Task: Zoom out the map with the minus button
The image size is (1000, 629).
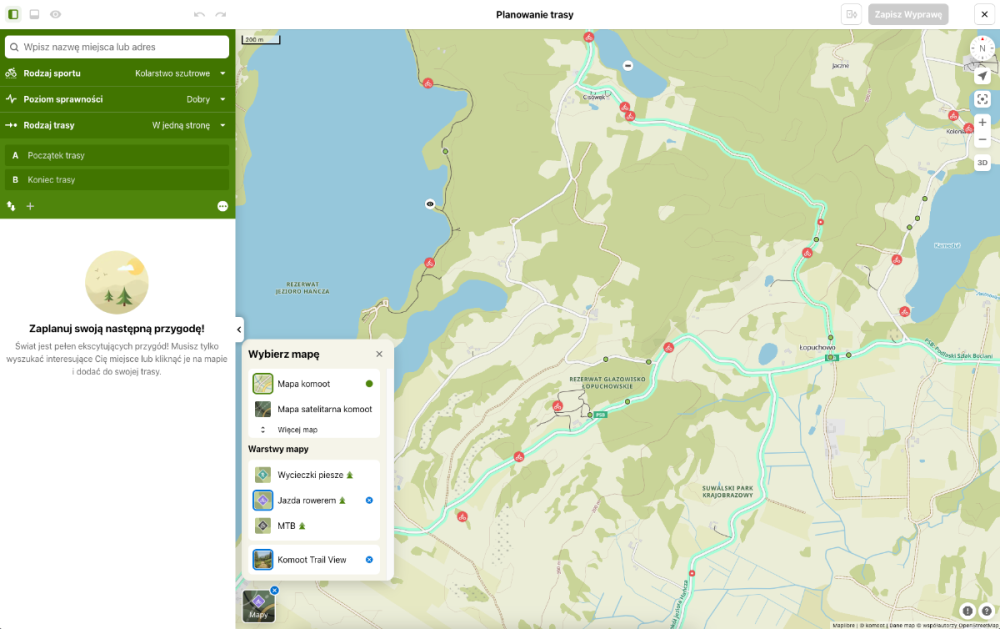Action: (x=982, y=139)
